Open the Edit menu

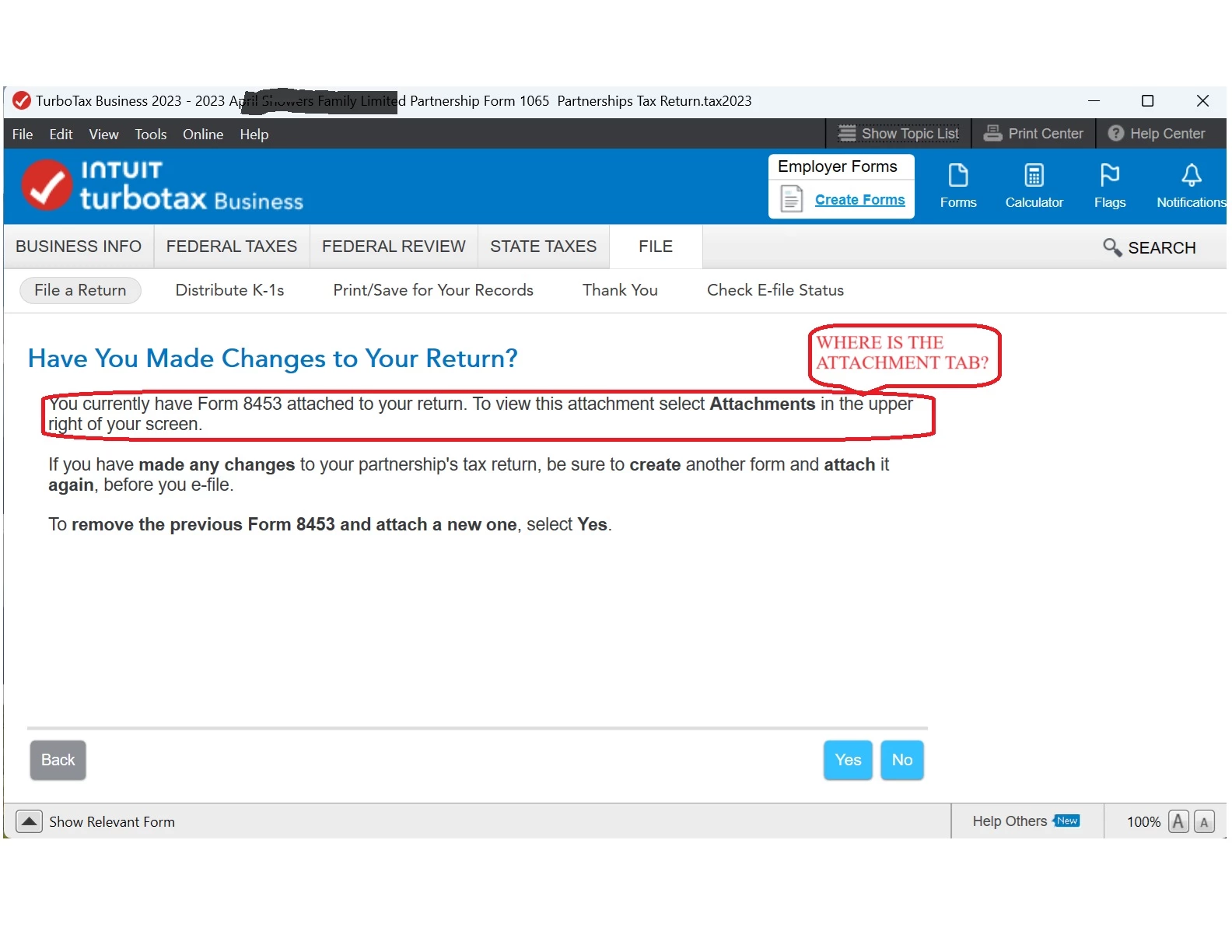(61, 134)
